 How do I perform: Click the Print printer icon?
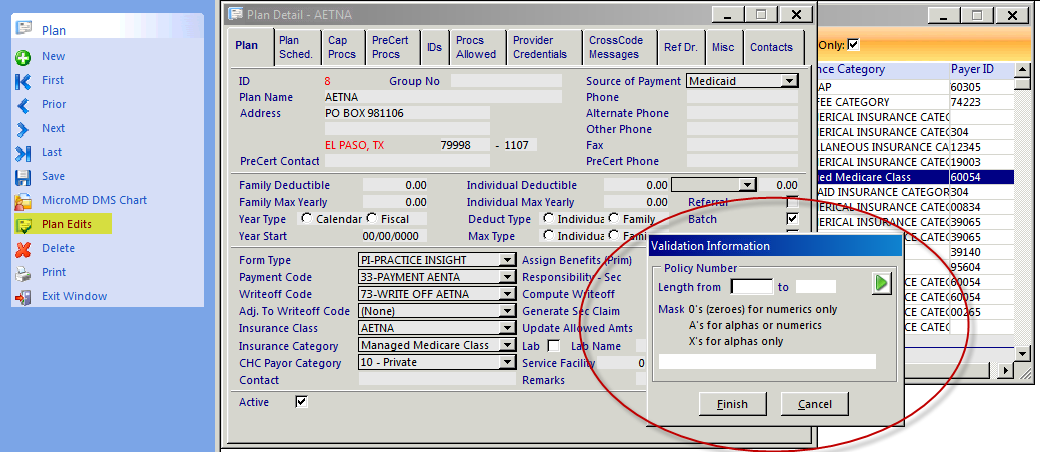click(23, 273)
